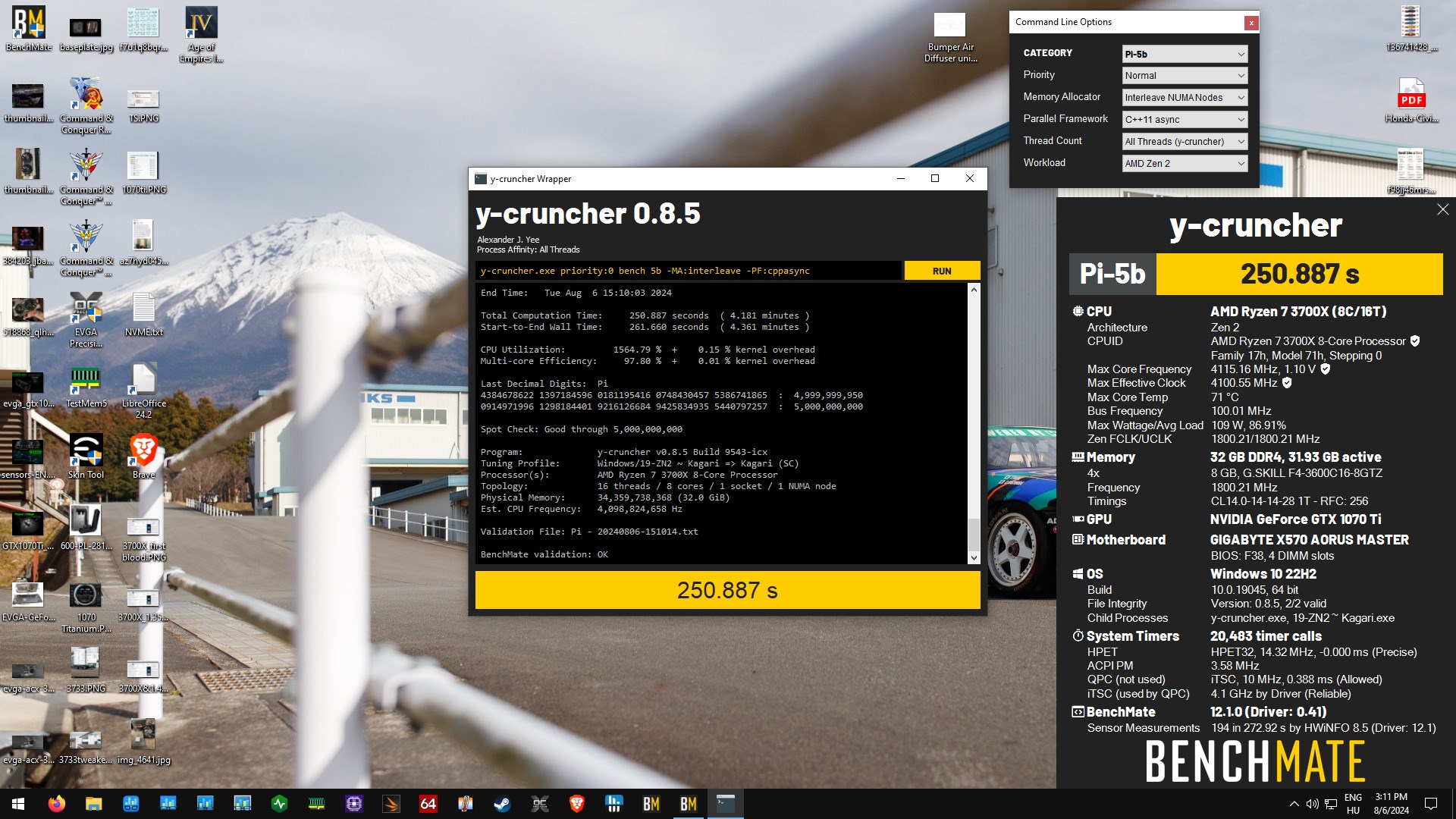Screen dimensions: 1456x819
Task: Switch to y-cruncher console taskbar icon
Action: pyautogui.click(x=726, y=804)
